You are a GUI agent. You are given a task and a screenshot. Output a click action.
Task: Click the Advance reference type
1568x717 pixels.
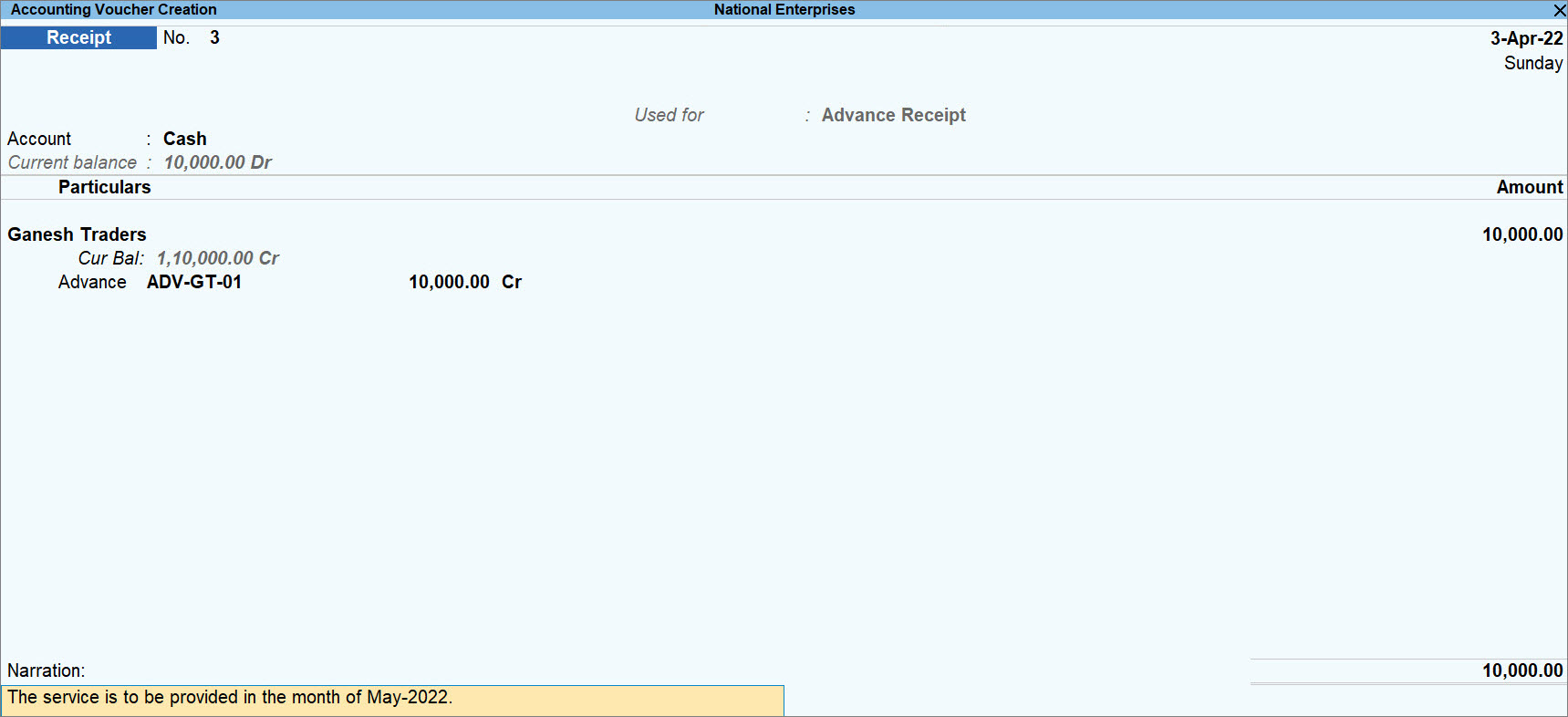92,282
